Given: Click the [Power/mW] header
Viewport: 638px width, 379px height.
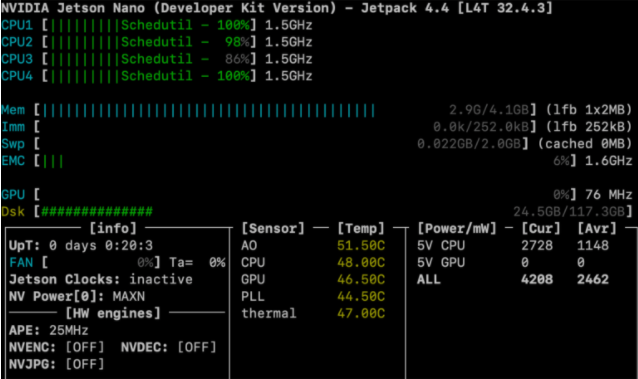Looking at the screenshot, I should (x=457, y=228).
